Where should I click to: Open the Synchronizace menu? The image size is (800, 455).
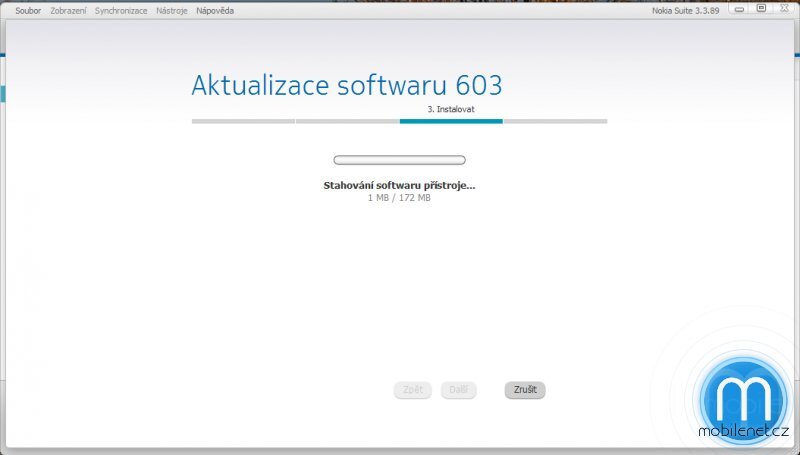[x=121, y=10]
